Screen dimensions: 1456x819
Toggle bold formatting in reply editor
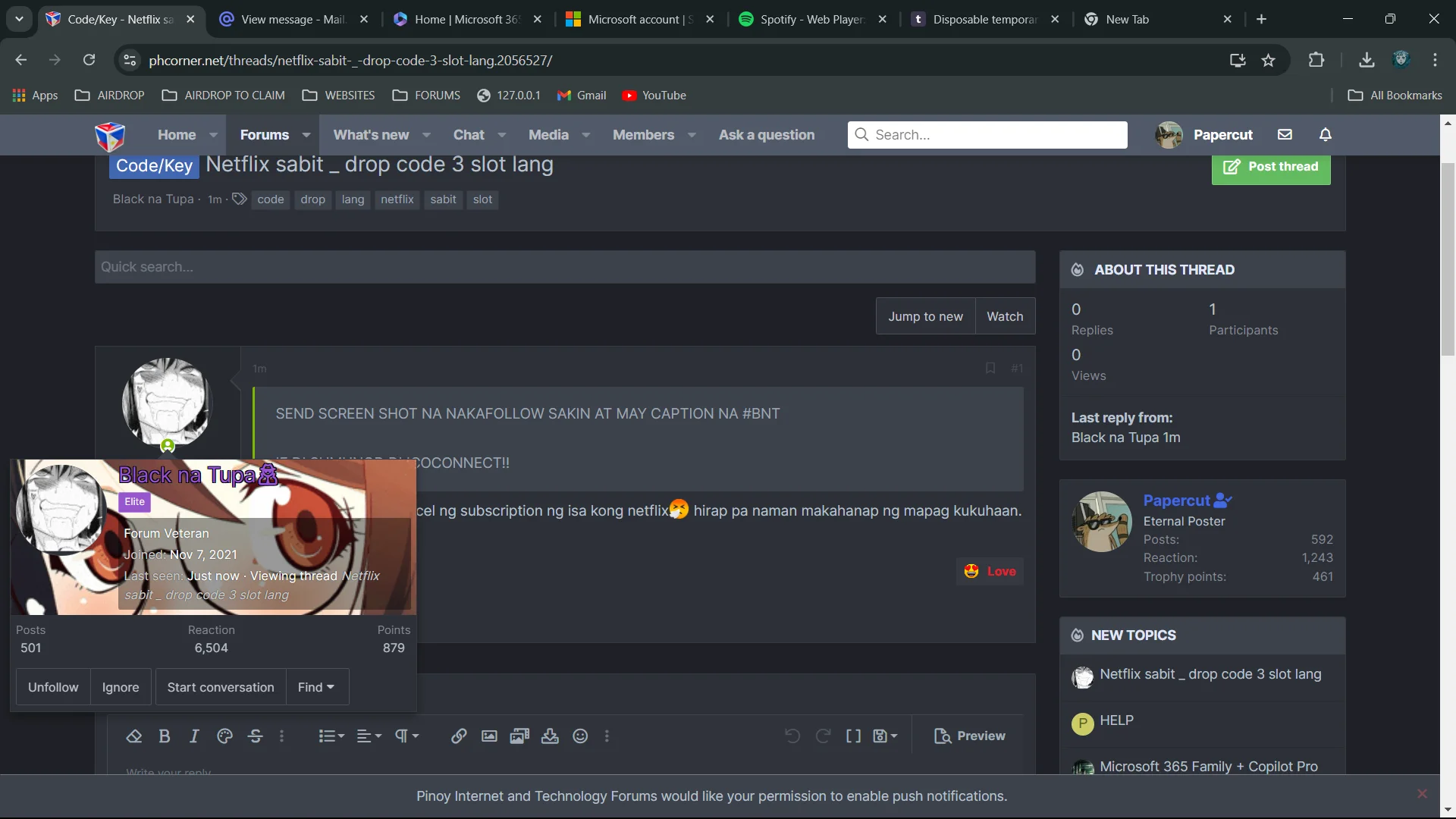[x=164, y=736]
